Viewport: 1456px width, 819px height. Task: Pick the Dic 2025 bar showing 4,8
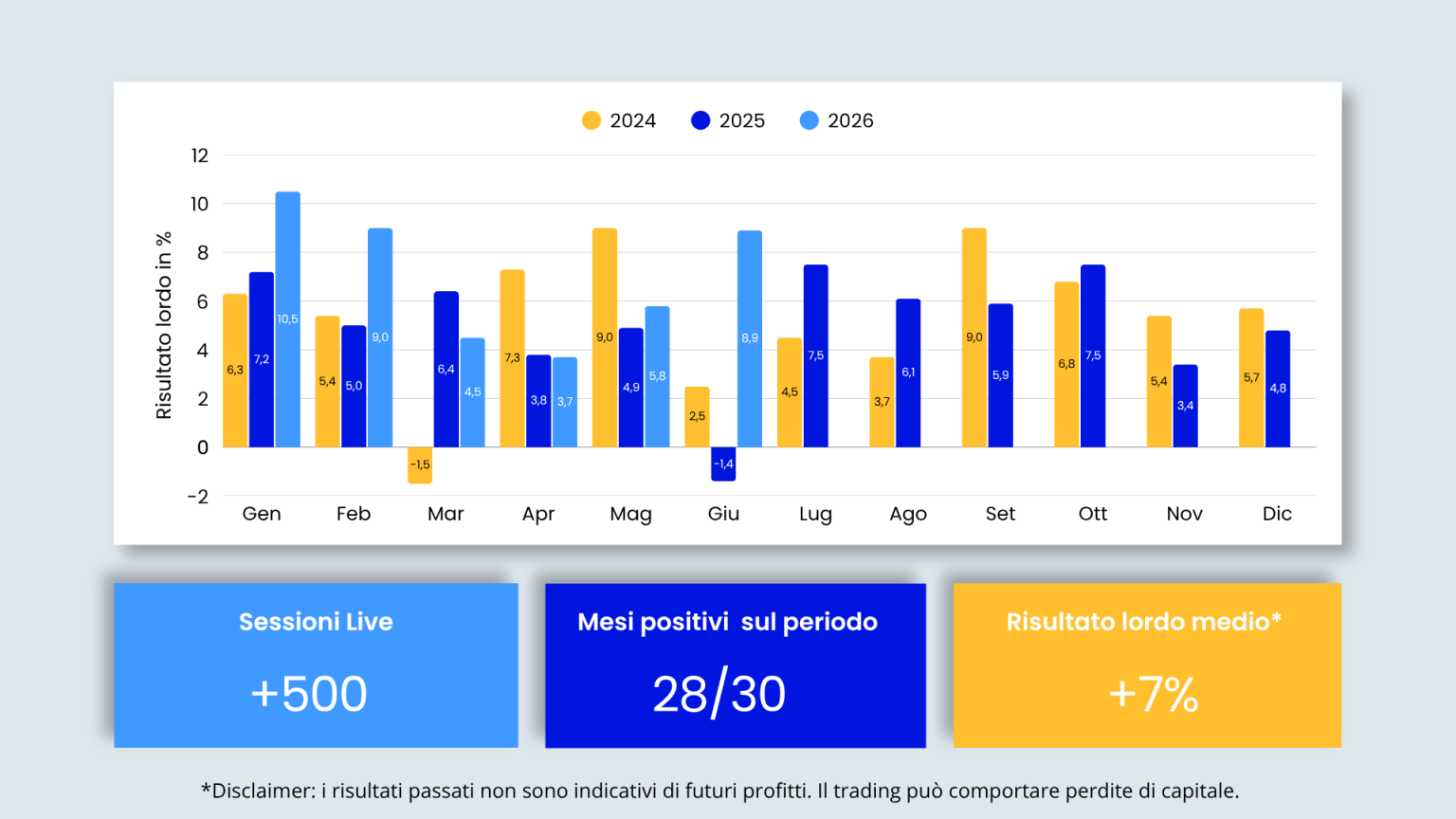point(1278,389)
